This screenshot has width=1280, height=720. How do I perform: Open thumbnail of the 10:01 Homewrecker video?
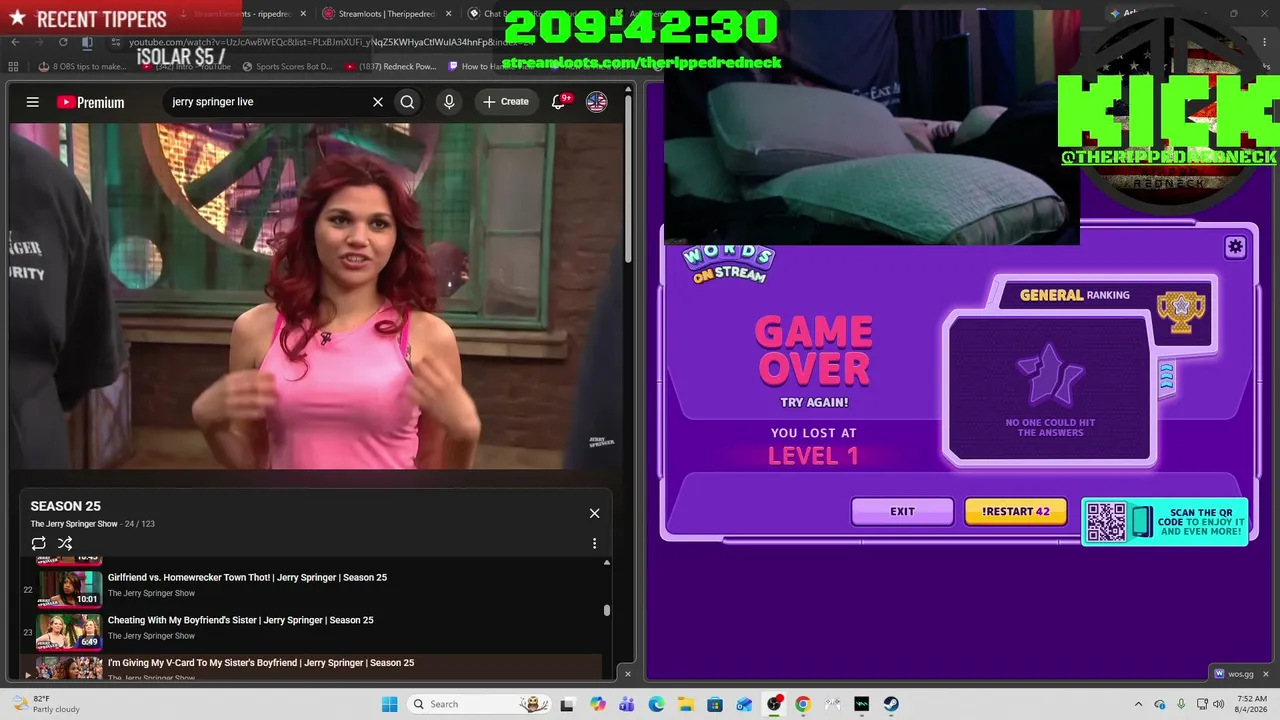(x=70, y=588)
